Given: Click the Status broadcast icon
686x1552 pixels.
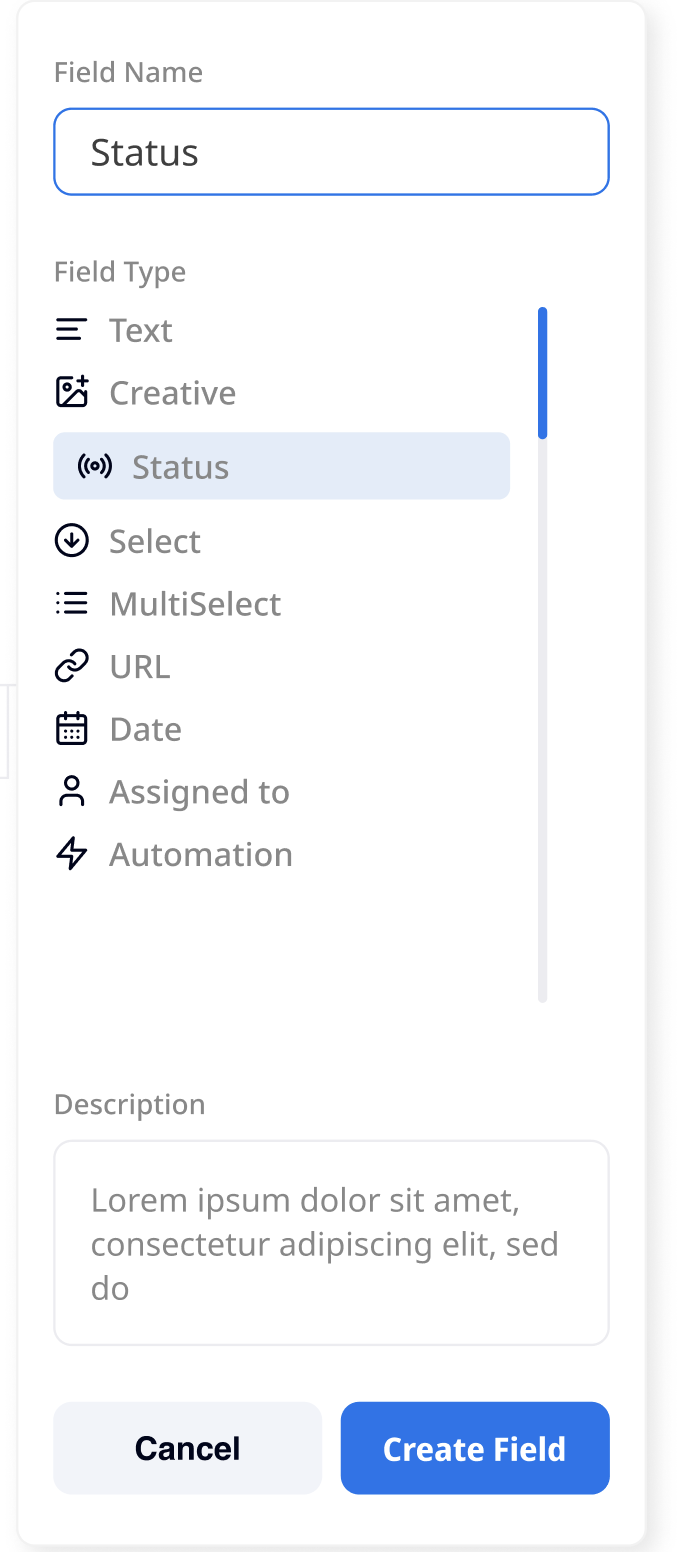Looking at the screenshot, I should click(95, 467).
